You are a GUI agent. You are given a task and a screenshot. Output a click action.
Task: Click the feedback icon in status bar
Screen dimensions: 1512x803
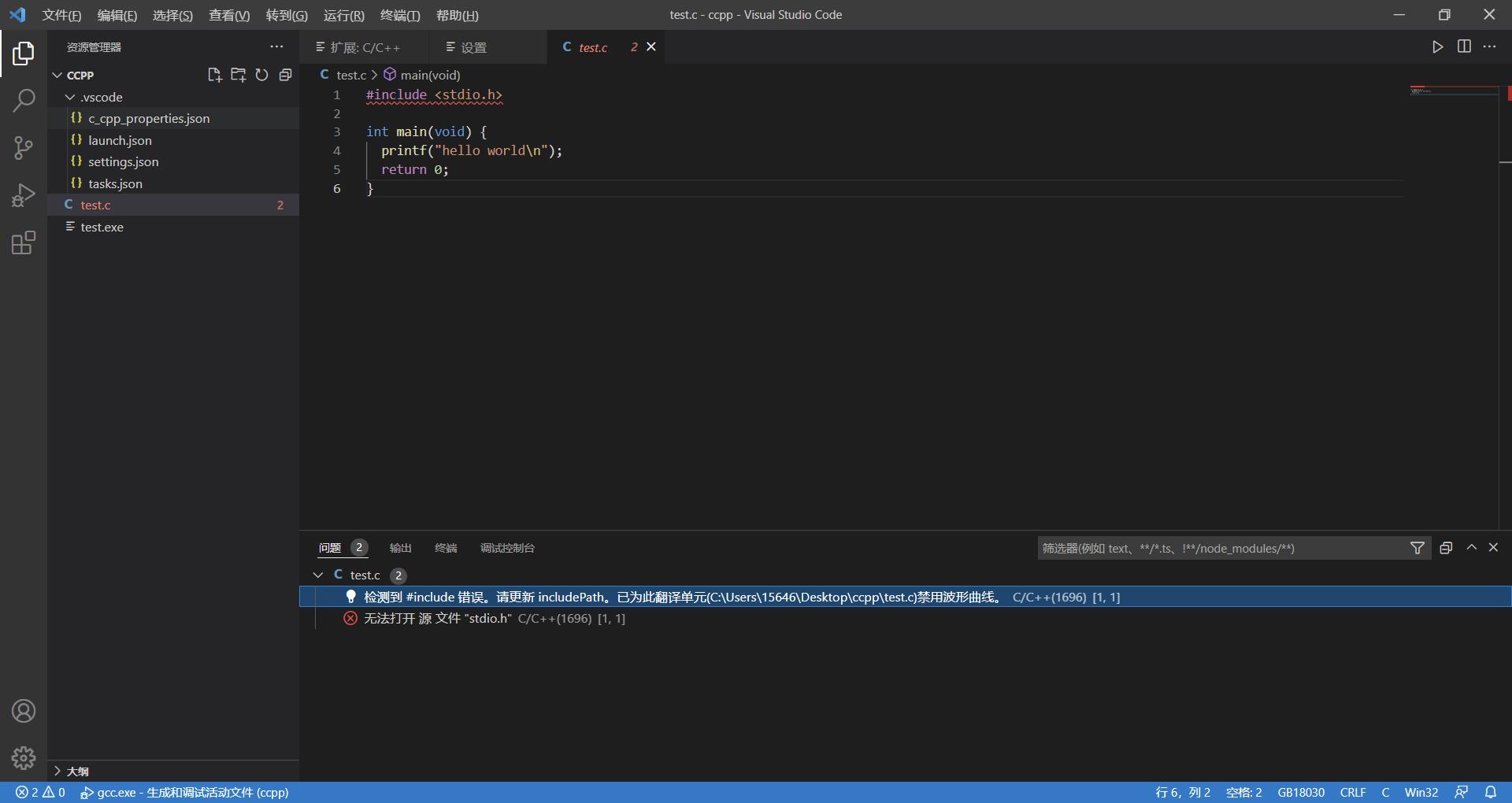(1461, 792)
